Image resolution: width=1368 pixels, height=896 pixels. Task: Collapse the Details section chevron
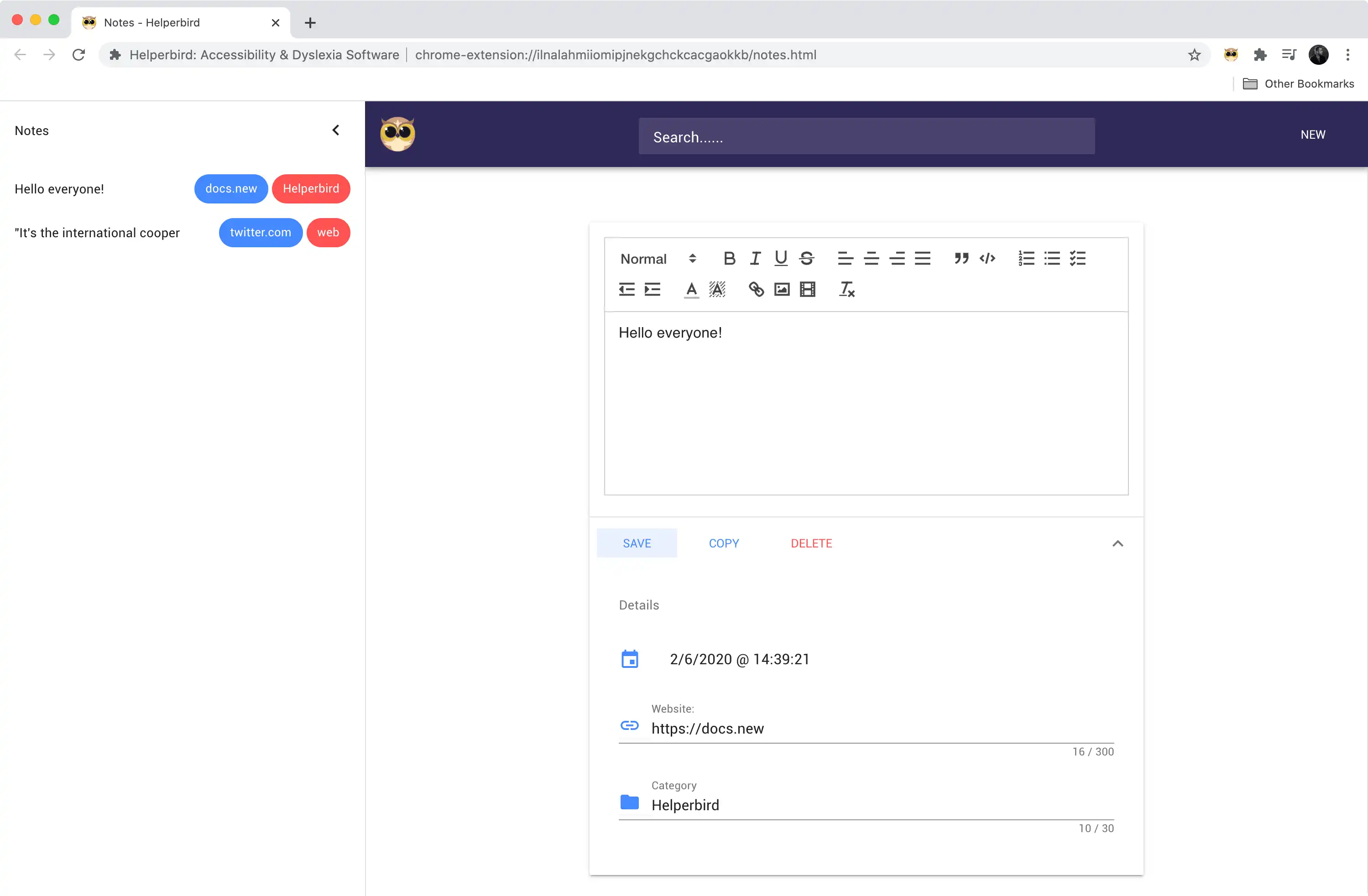(x=1117, y=544)
